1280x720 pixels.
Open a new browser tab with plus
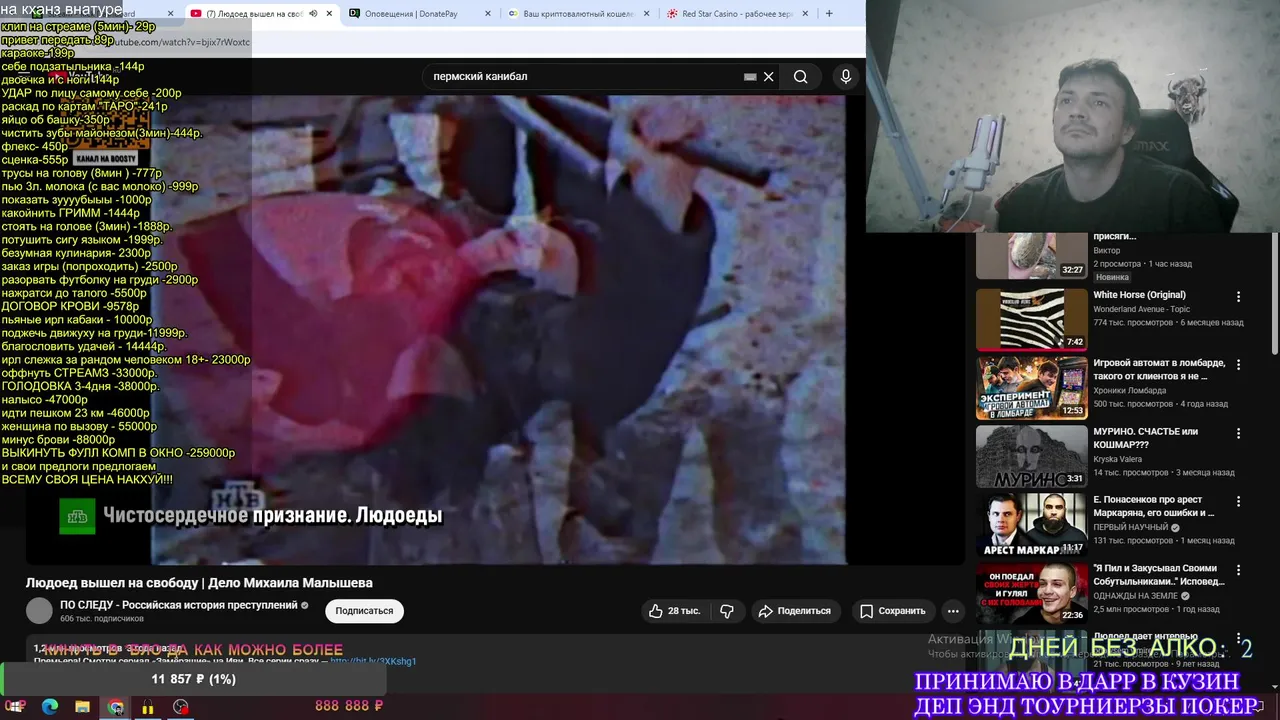tap(828, 14)
